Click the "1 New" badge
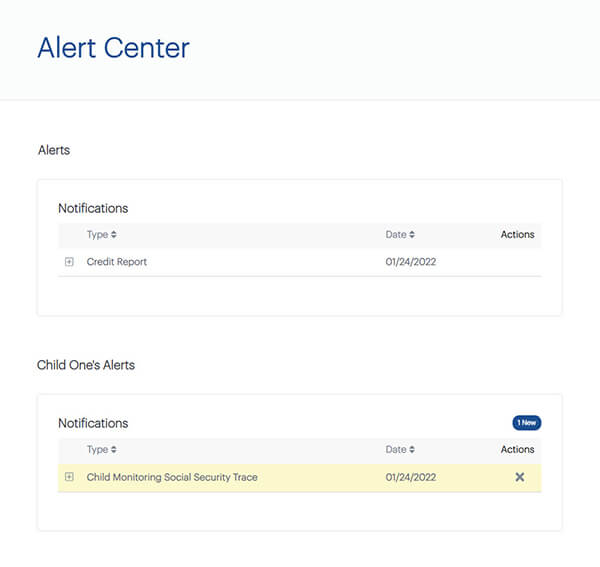Image resolution: width=600 pixels, height=567 pixels. (x=526, y=423)
